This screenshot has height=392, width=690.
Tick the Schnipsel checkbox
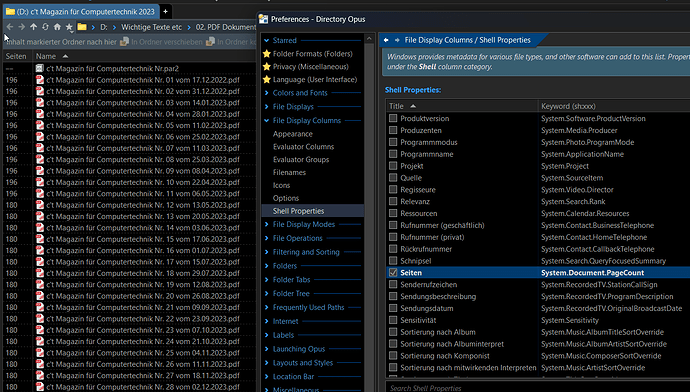pos(393,261)
